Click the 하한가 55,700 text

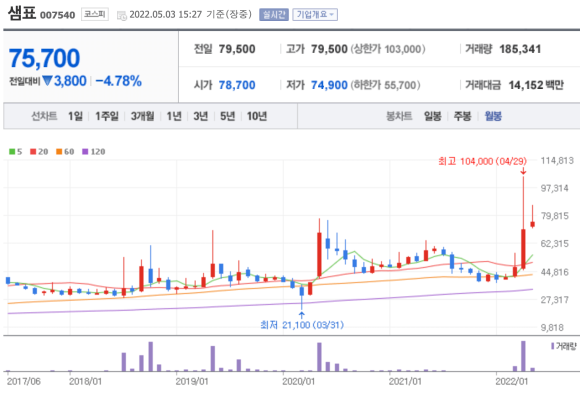pos(385,85)
